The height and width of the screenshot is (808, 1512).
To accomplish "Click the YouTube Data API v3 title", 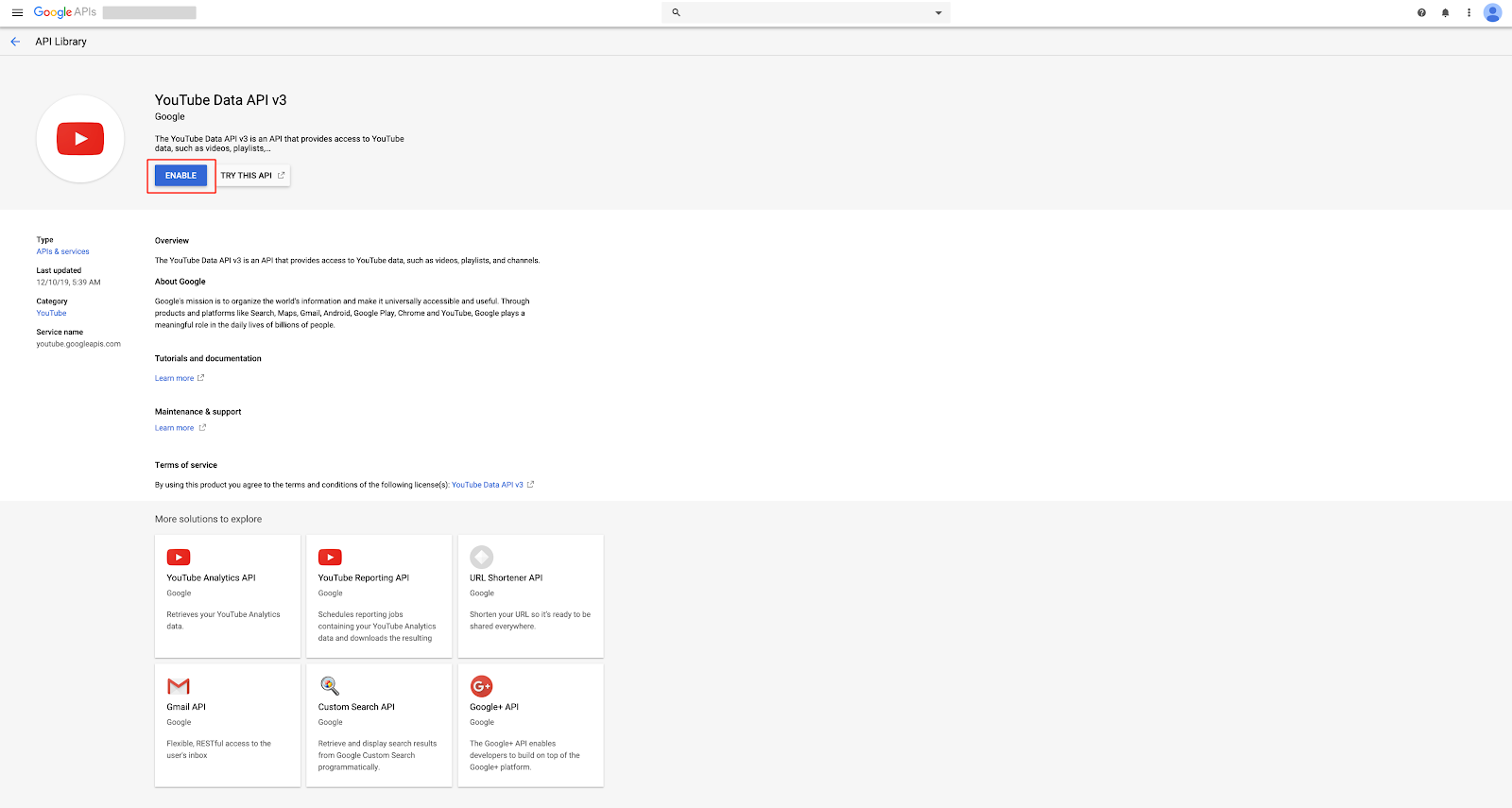I will [221, 100].
